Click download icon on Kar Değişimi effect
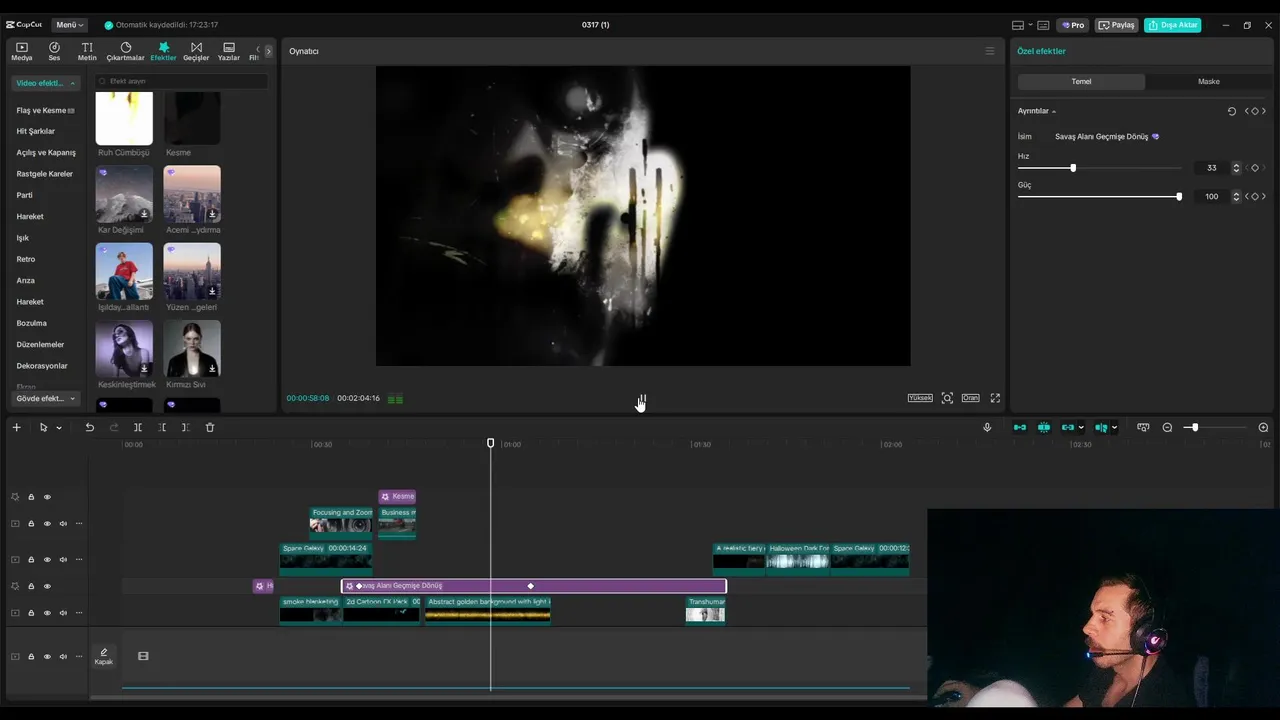 click(144, 214)
